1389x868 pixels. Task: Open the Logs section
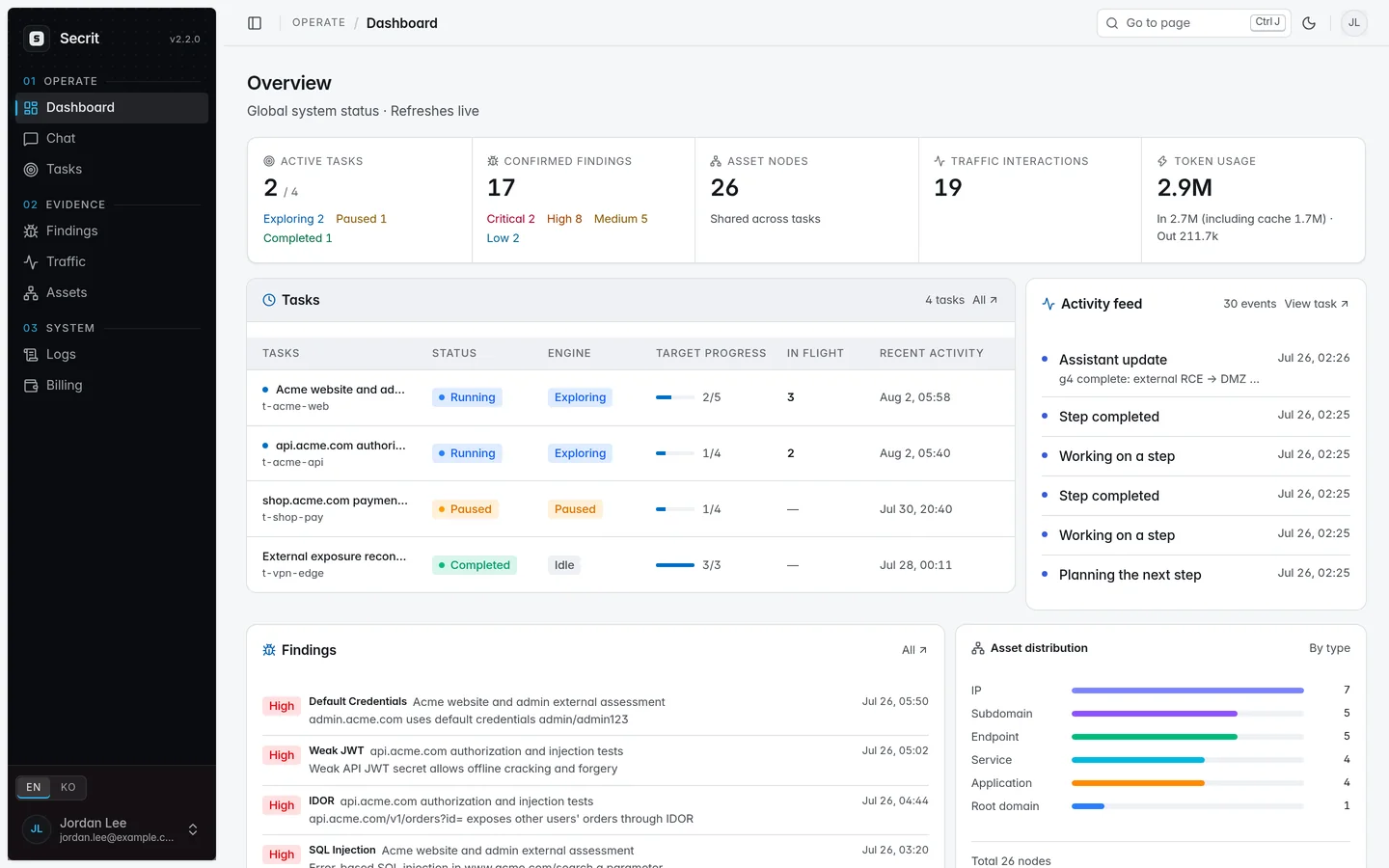tap(112, 355)
